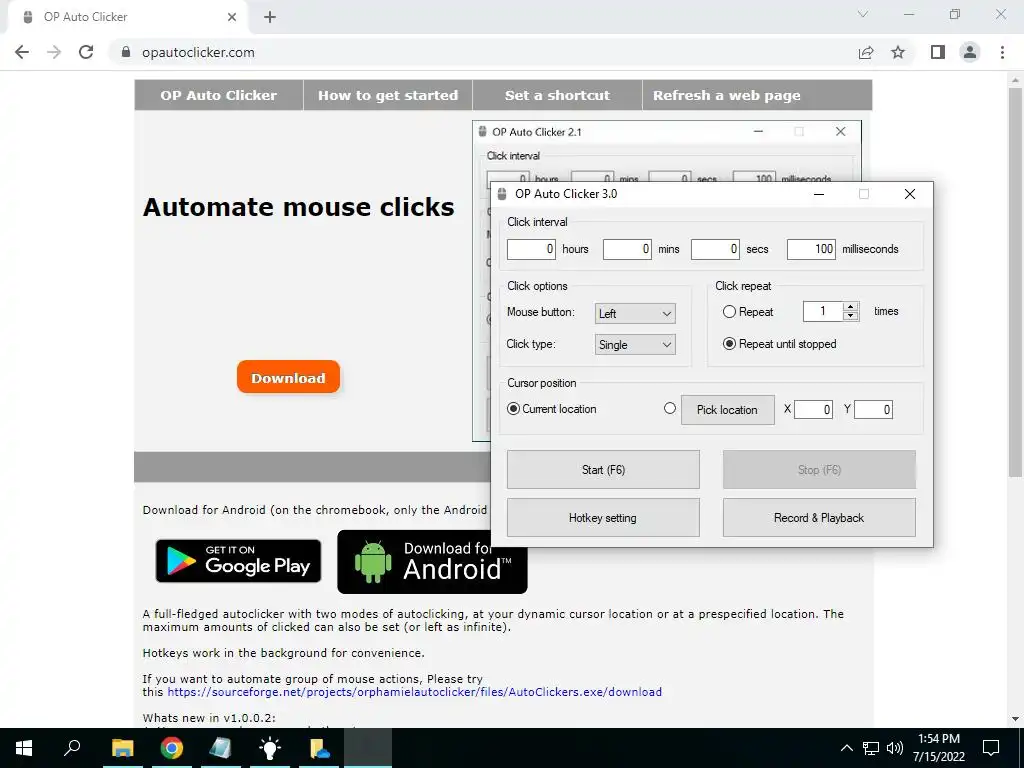
Task: Click the volume speaker tray icon
Action: (895, 748)
